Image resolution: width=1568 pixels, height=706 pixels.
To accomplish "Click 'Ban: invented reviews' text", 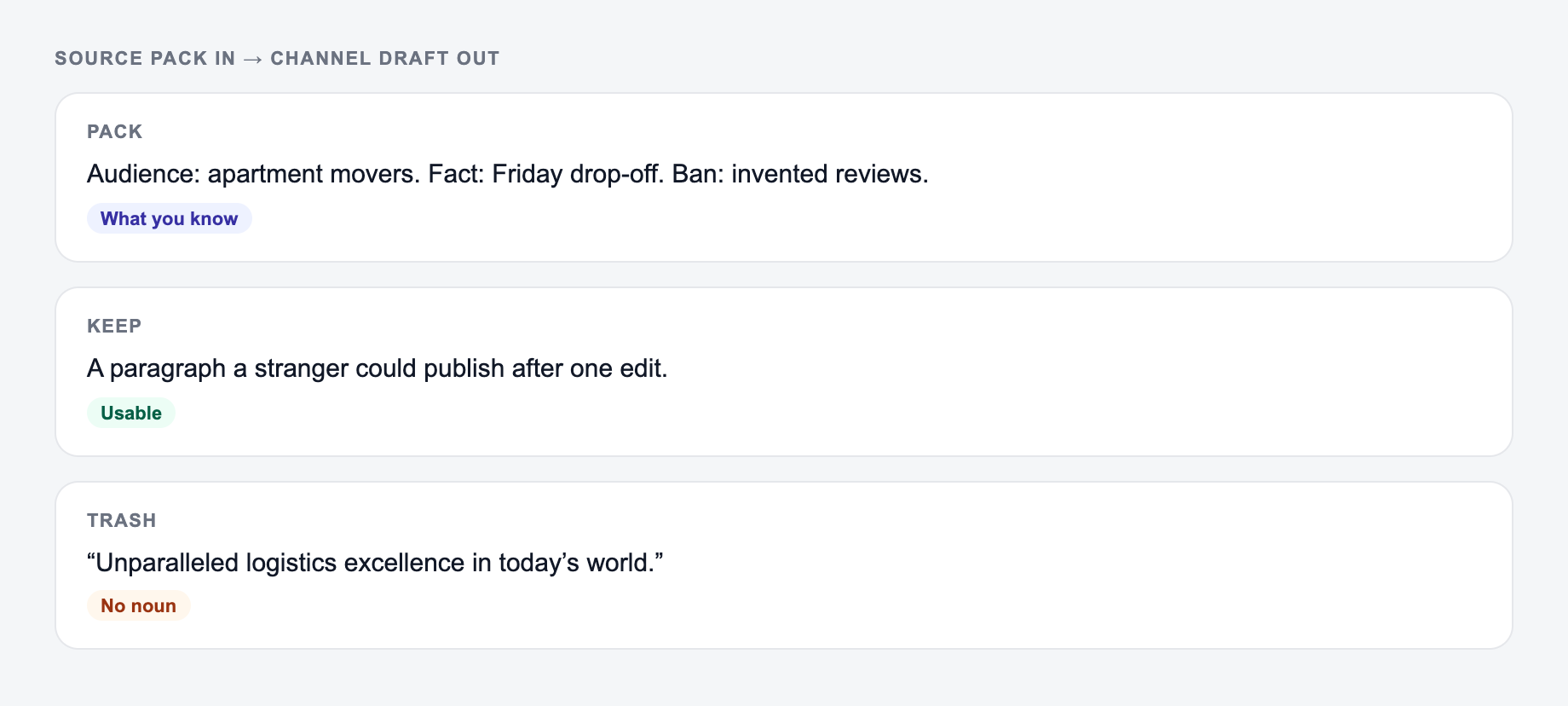I will click(800, 174).
